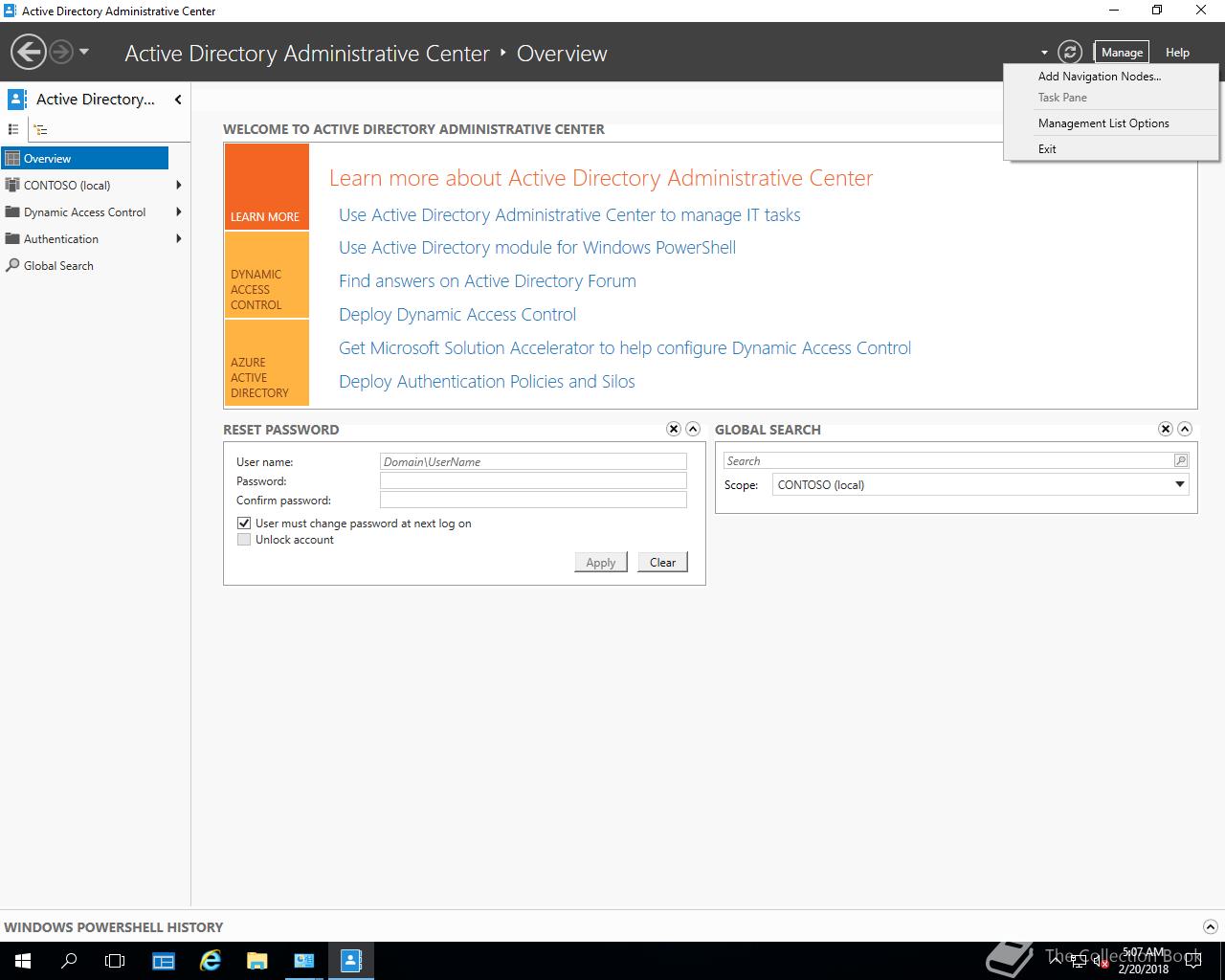1225x980 pixels.
Task: Open the taskbar app with the computer screen icon
Action: [304, 961]
